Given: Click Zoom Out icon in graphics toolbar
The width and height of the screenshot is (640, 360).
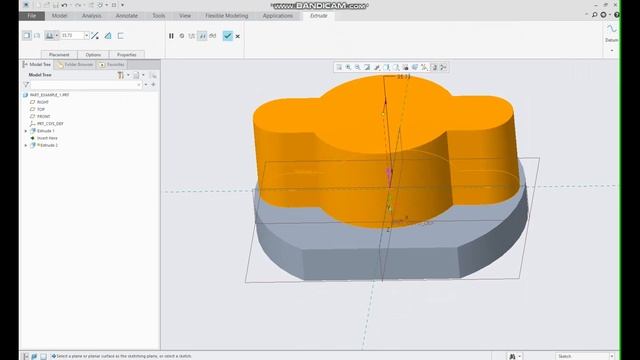Looking at the screenshot, I should (x=358, y=67).
